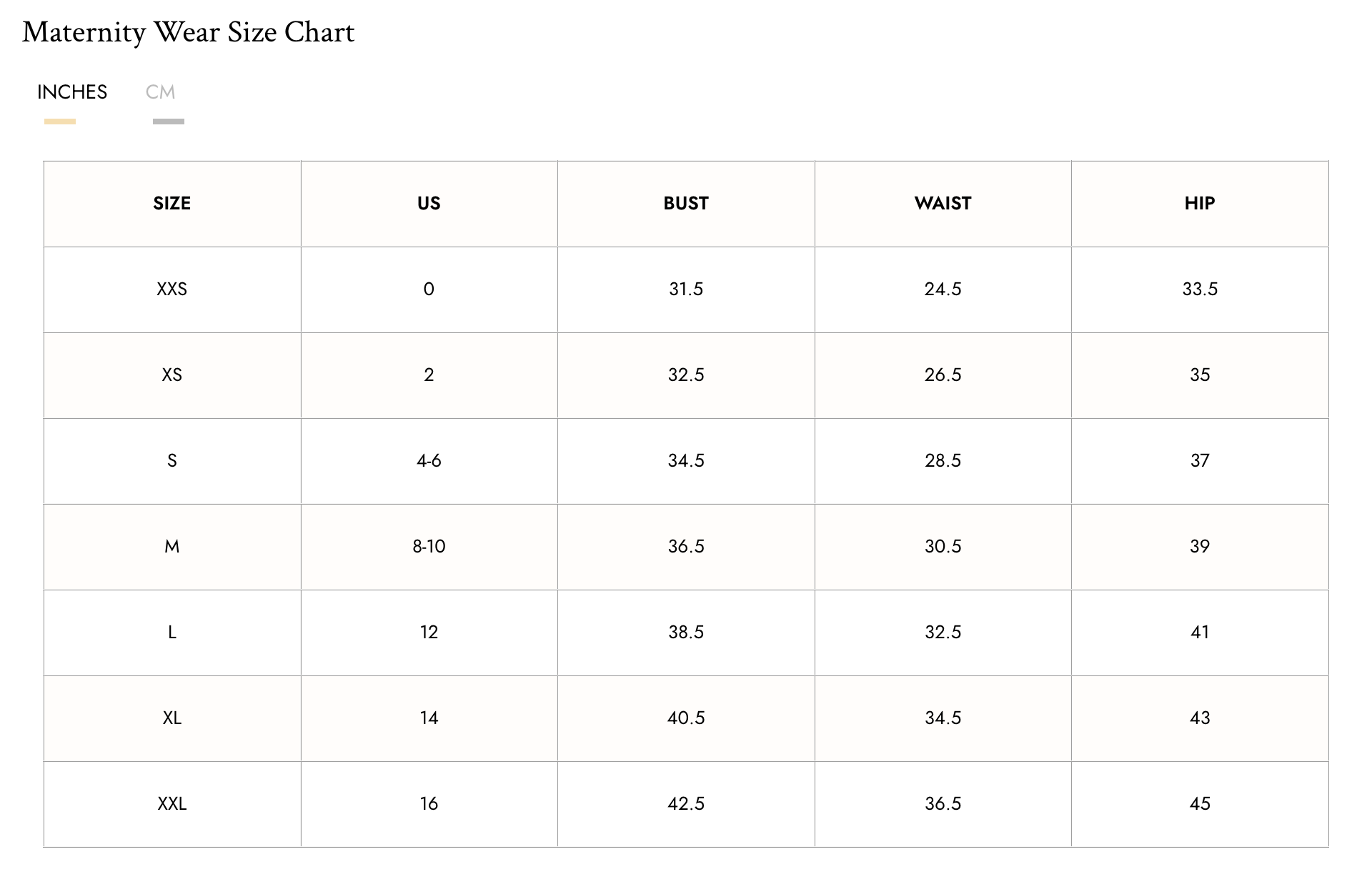Click the hip value 45 cell

click(1200, 804)
